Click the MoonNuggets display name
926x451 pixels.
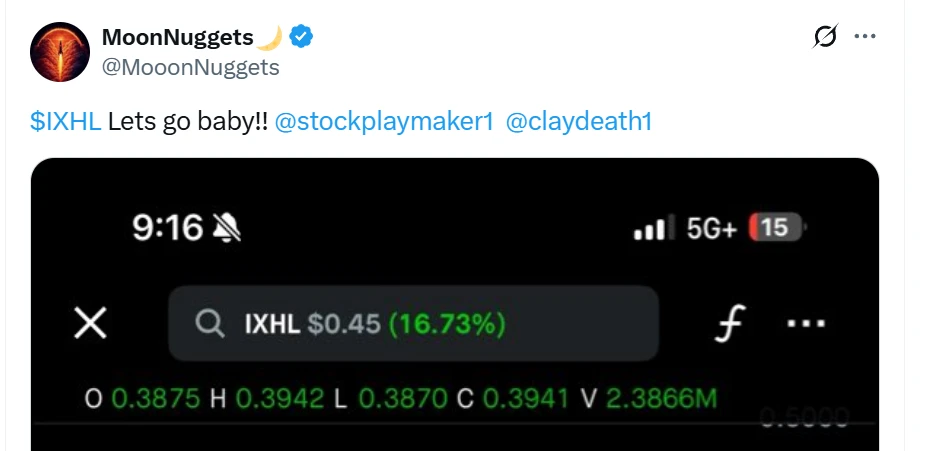point(178,38)
